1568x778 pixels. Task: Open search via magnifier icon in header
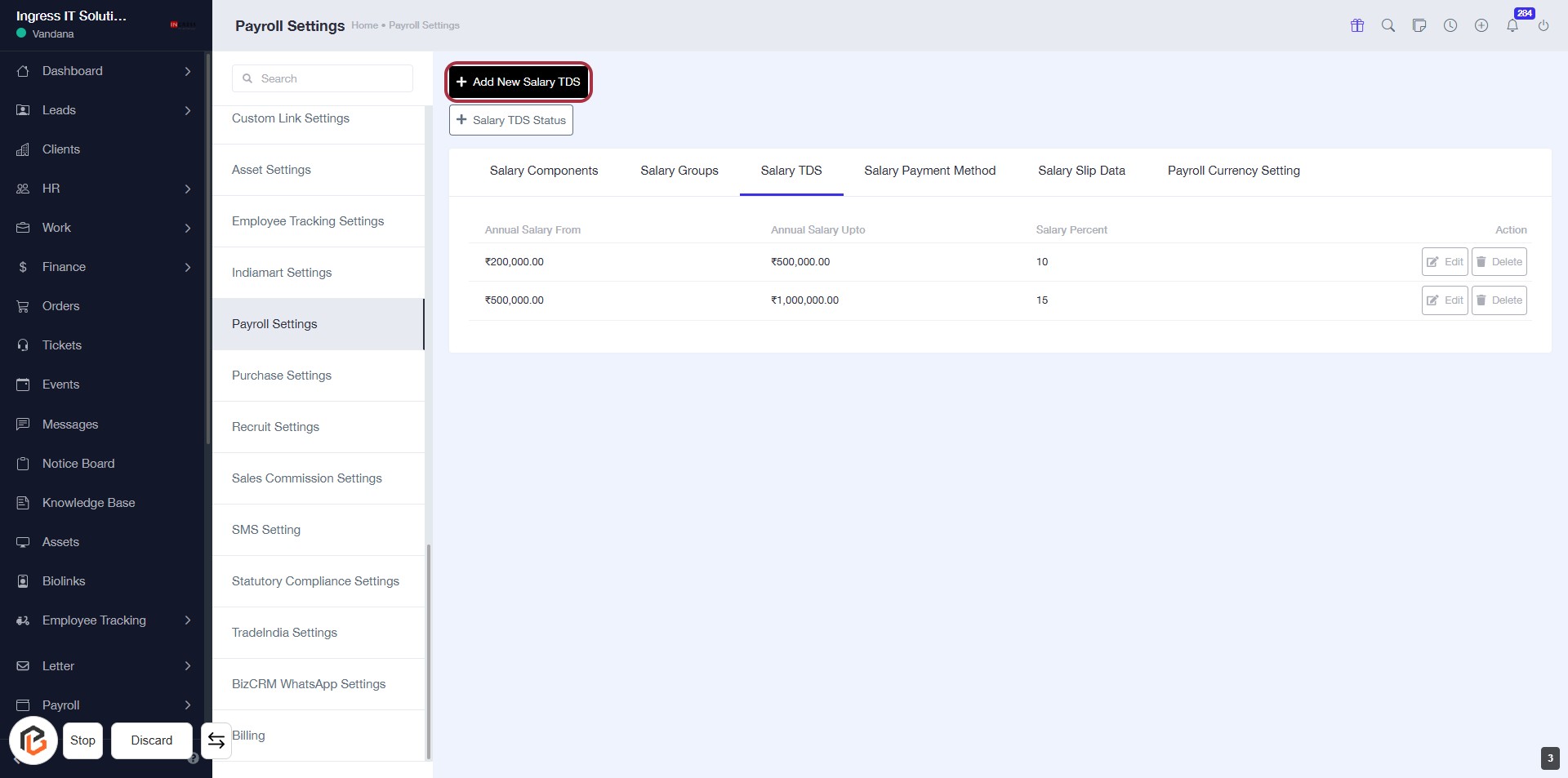point(1388,25)
